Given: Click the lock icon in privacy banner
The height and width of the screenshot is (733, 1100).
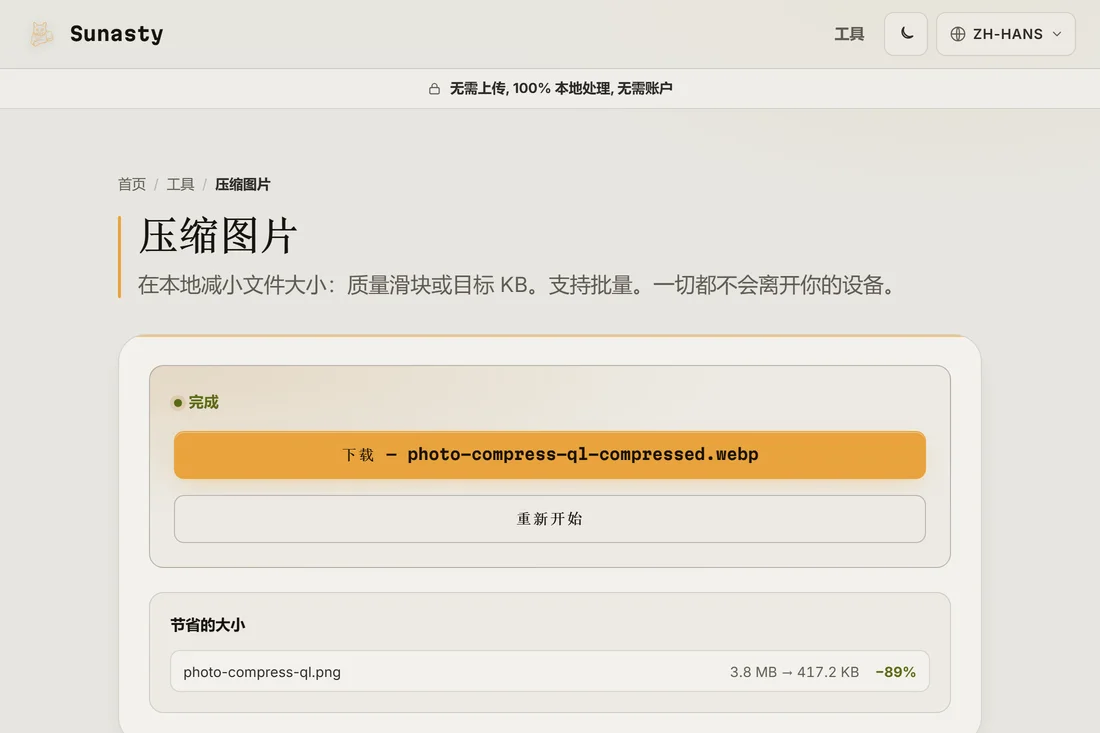Looking at the screenshot, I should [x=434, y=88].
